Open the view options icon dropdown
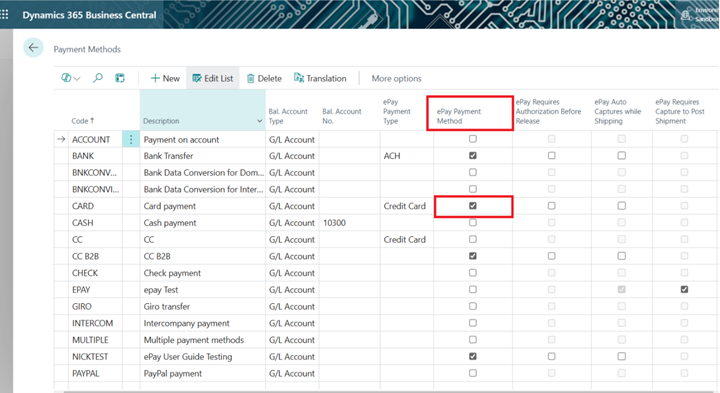The height and width of the screenshot is (393, 720). coord(71,79)
